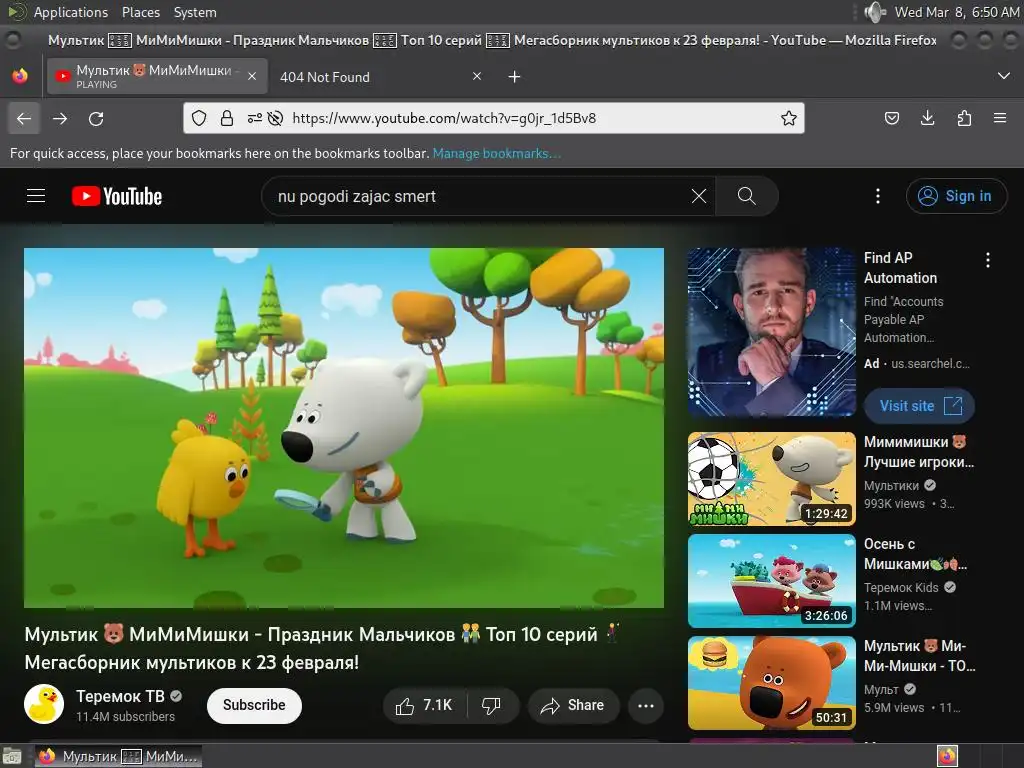Open the Теремок ТВ duck avatar

(44, 704)
